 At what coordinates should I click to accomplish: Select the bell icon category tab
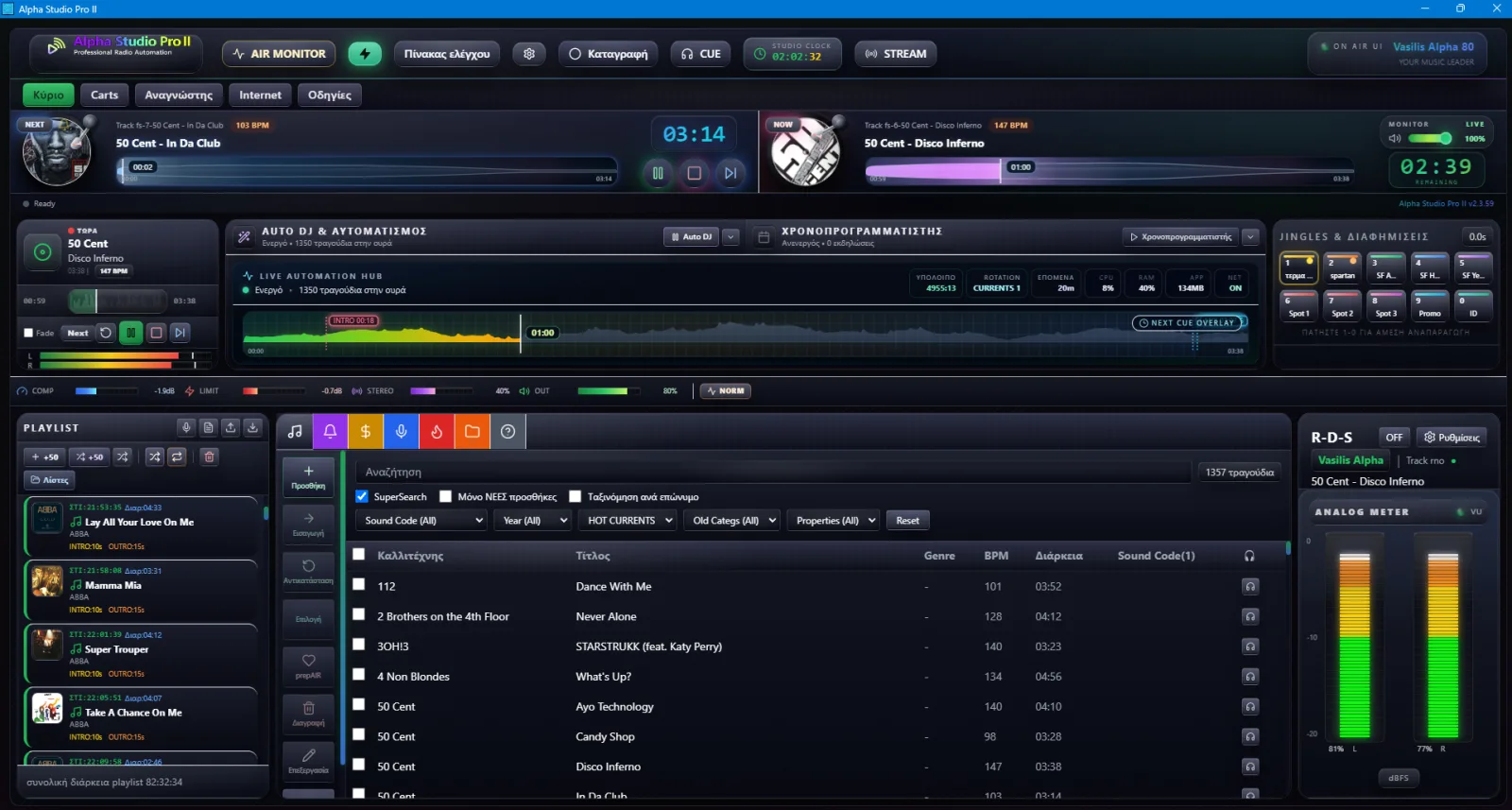(x=330, y=431)
